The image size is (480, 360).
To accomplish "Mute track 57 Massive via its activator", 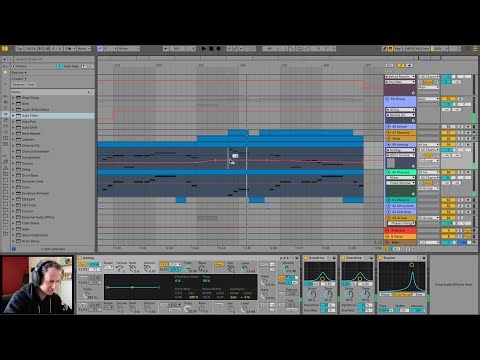I will coord(448,133).
